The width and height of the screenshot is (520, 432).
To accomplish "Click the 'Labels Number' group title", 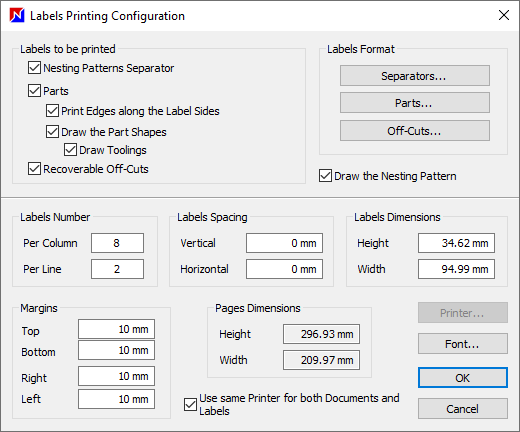I will coord(55,217).
